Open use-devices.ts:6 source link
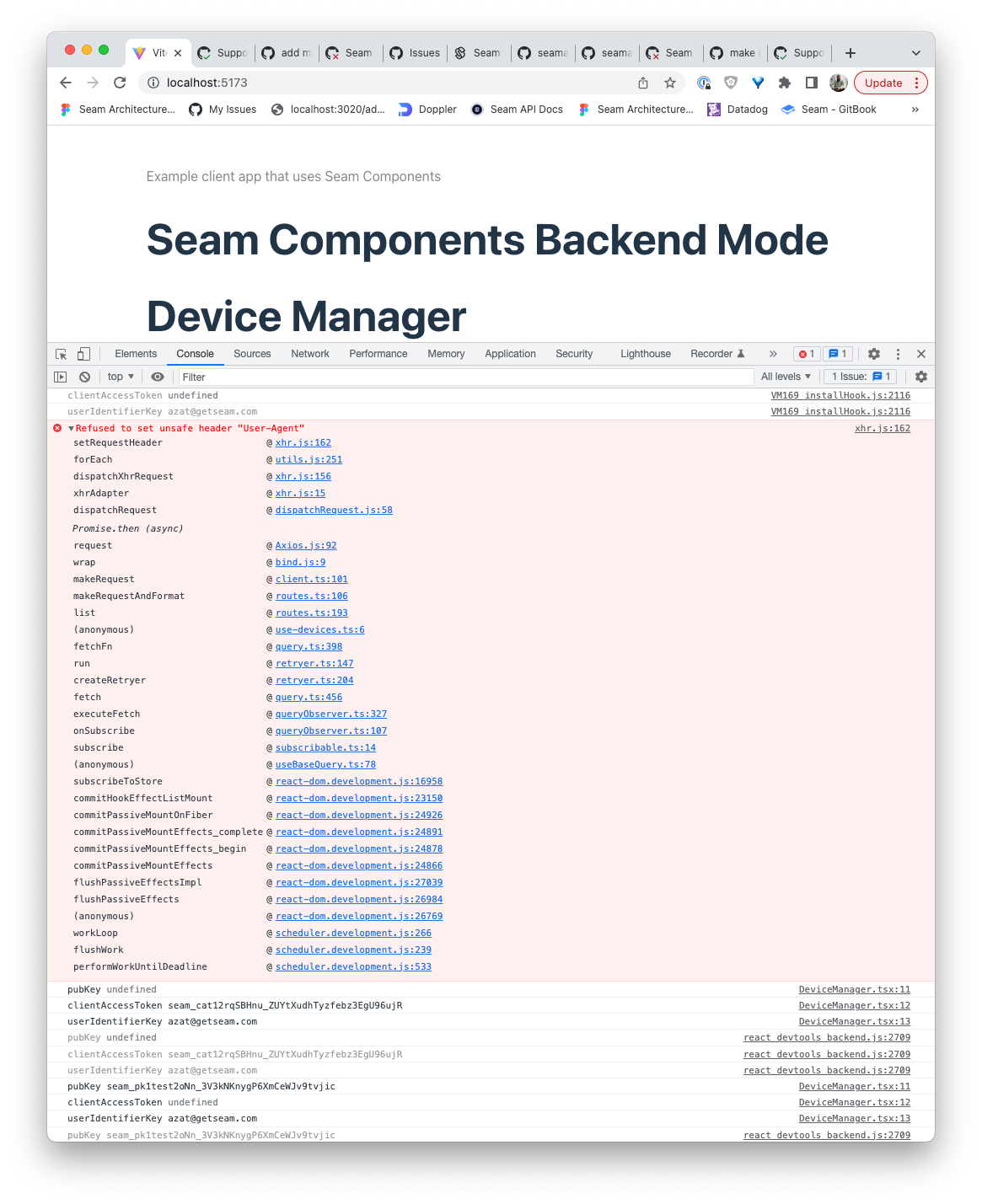The height and width of the screenshot is (1204, 982). click(x=320, y=630)
